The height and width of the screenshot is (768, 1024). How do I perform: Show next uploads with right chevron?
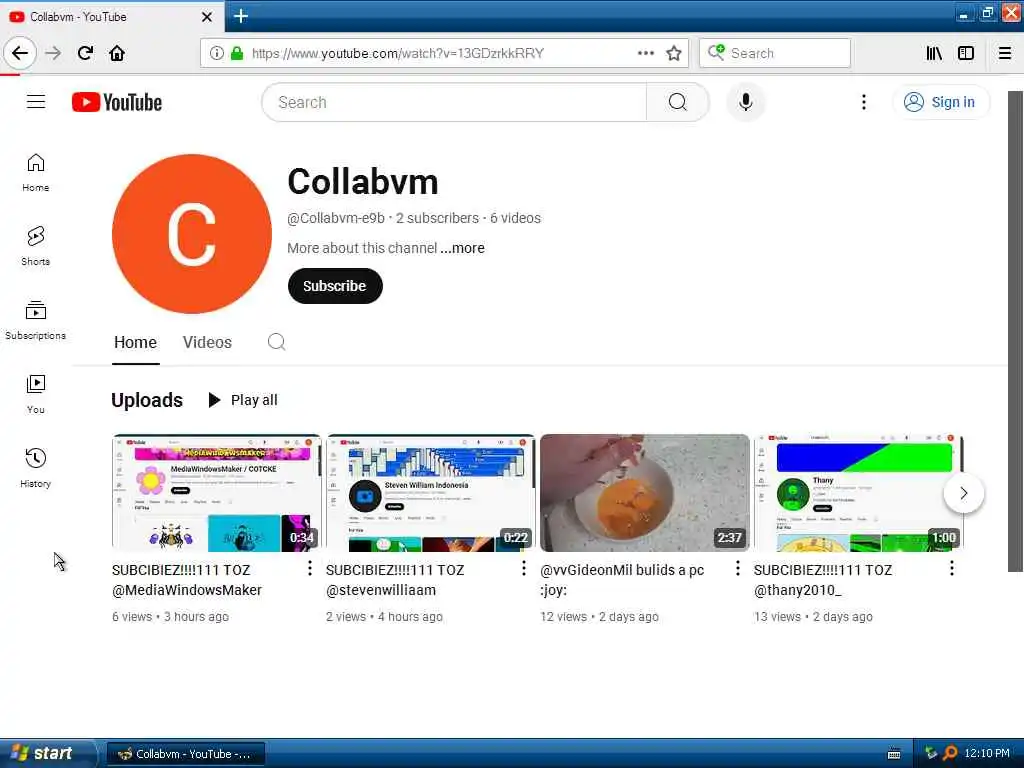(964, 493)
